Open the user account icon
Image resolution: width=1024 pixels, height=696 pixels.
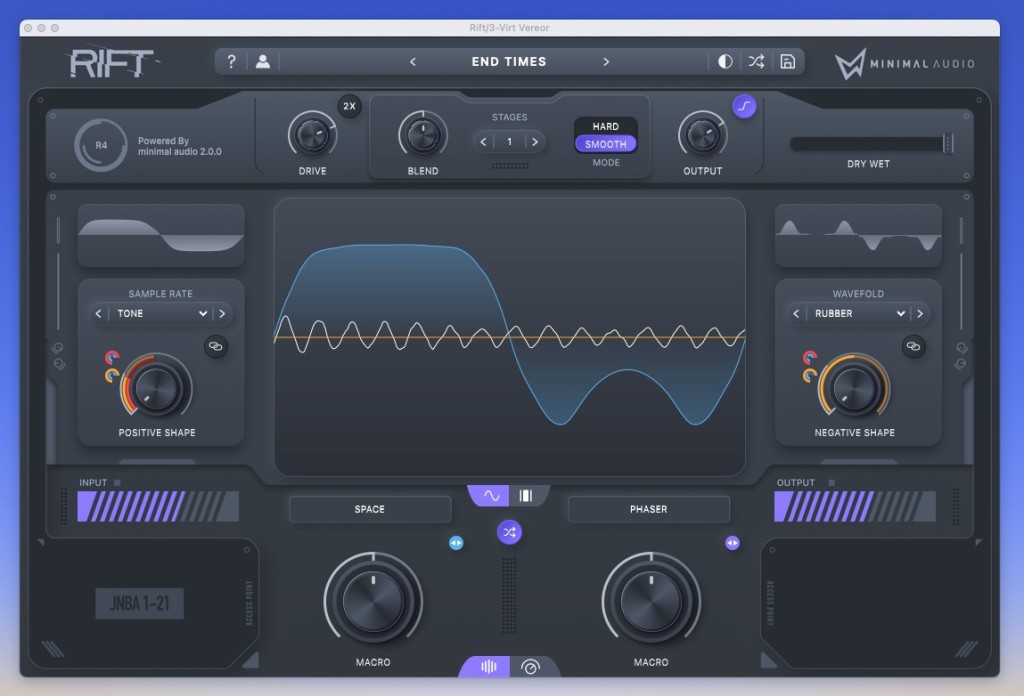[262, 62]
